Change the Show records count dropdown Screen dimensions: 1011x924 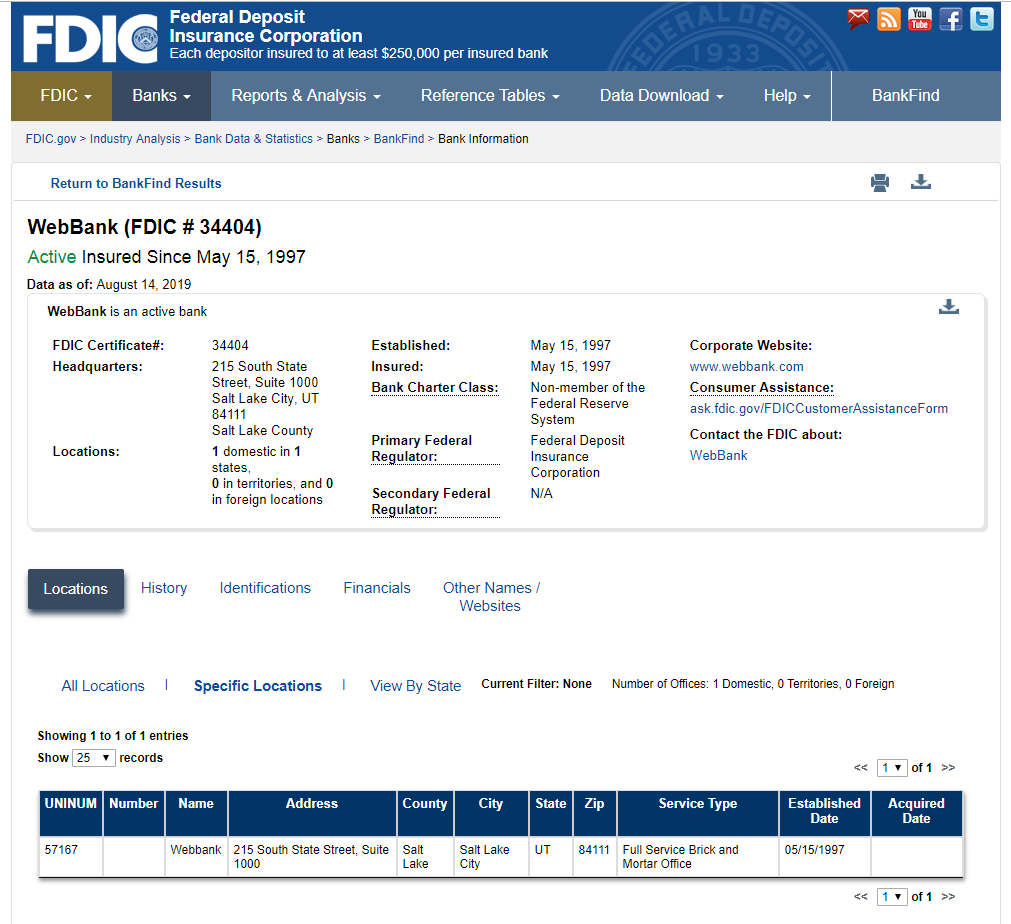point(93,758)
